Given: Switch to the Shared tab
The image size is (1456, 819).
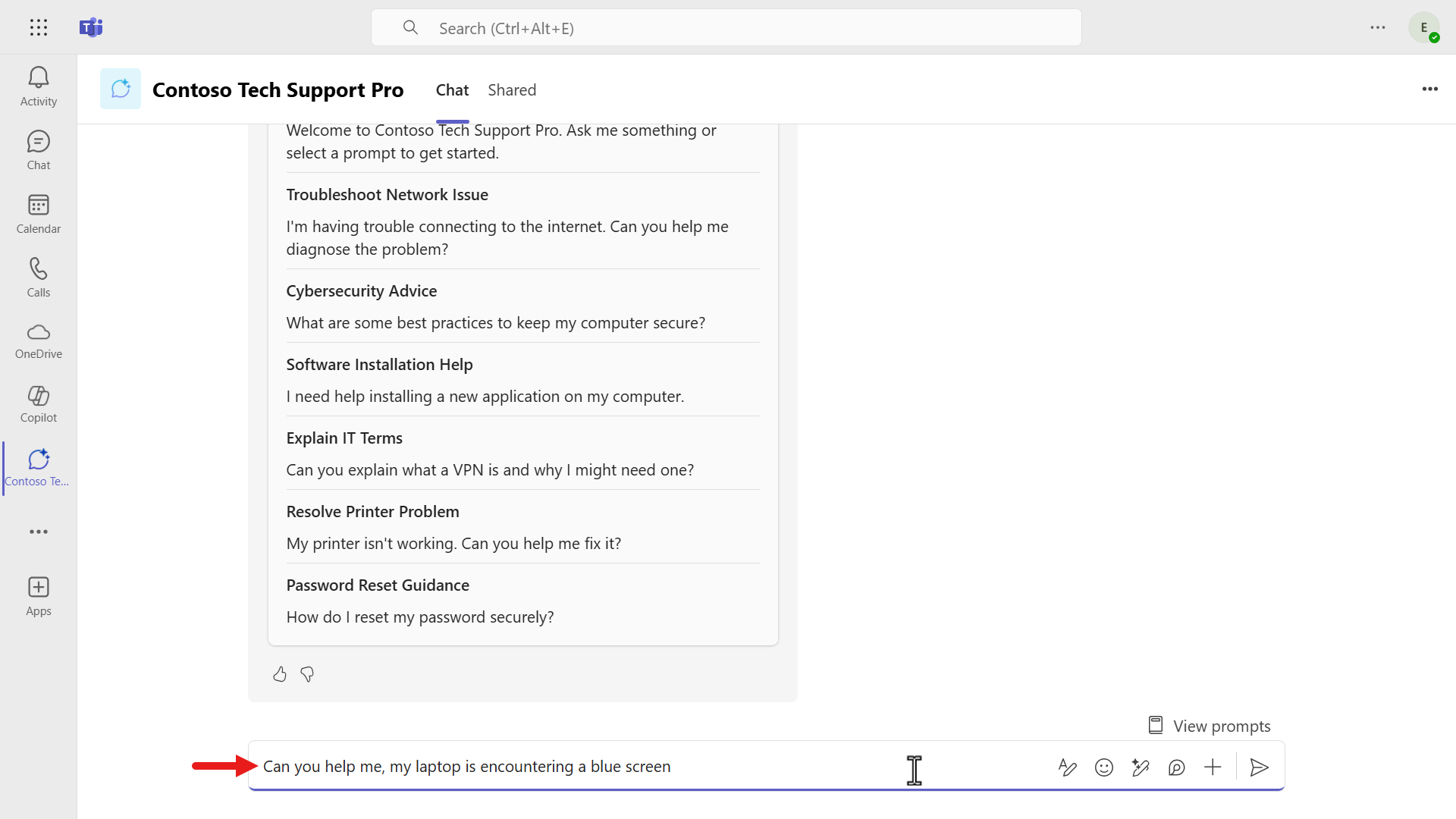Looking at the screenshot, I should 512,90.
